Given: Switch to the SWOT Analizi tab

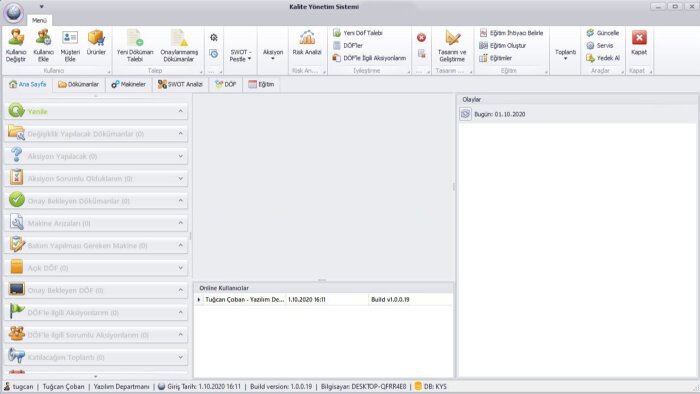Looking at the screenshot, I should (180, 84).
